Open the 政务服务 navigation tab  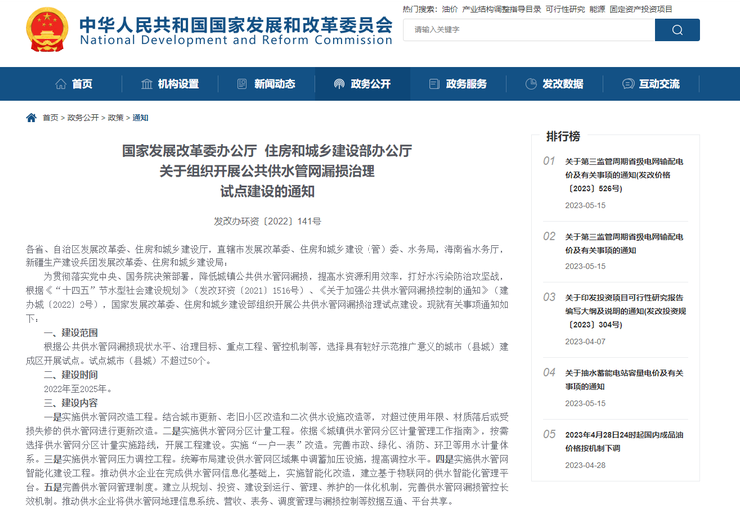[x=458, y=84]
